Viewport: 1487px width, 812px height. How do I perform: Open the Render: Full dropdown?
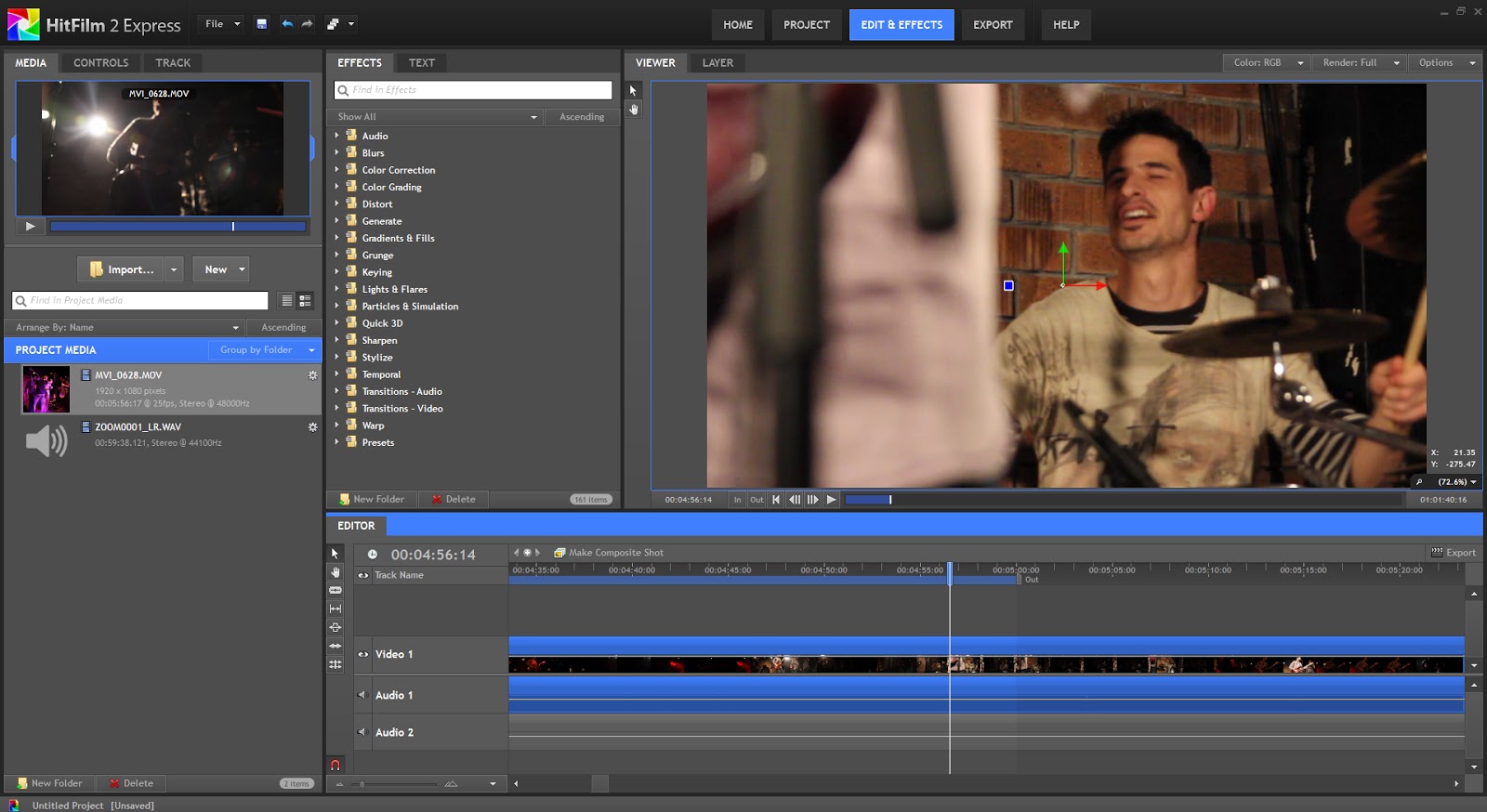[1360, 63]
